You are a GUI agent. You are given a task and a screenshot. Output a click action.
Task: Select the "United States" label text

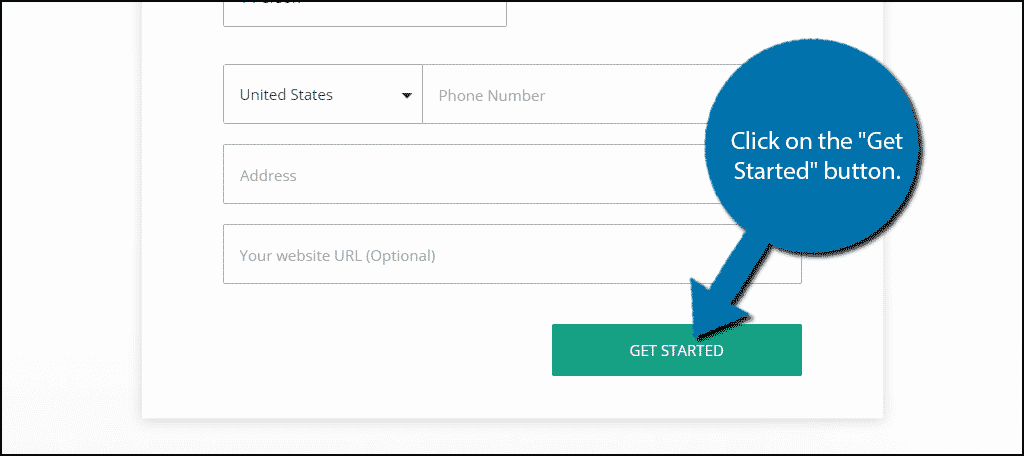[x=286, y=96]
